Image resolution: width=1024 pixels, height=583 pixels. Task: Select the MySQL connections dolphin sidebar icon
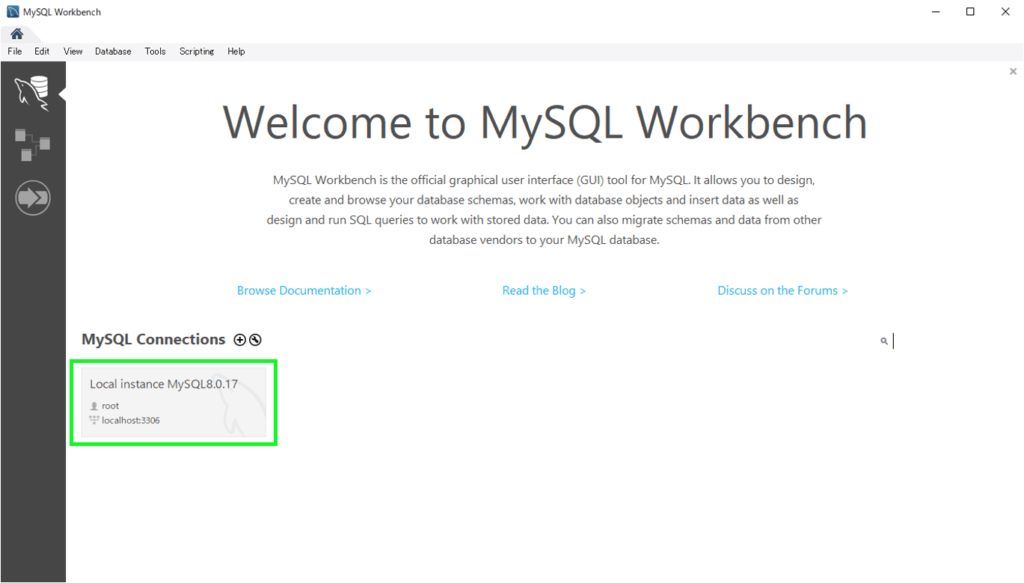(x=33, y=93)
